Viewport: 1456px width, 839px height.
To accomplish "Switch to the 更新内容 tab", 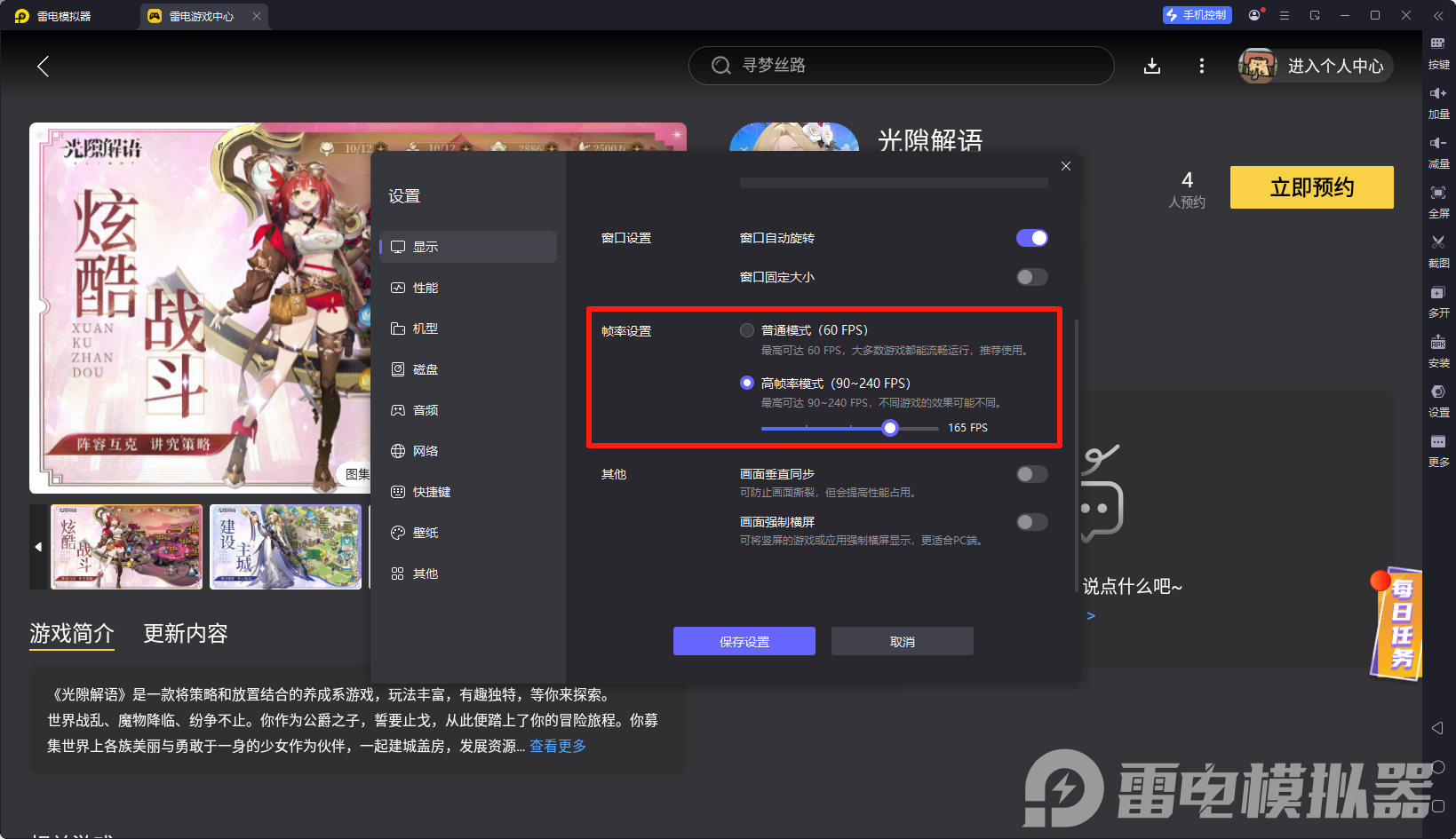I will click(185, 633).
